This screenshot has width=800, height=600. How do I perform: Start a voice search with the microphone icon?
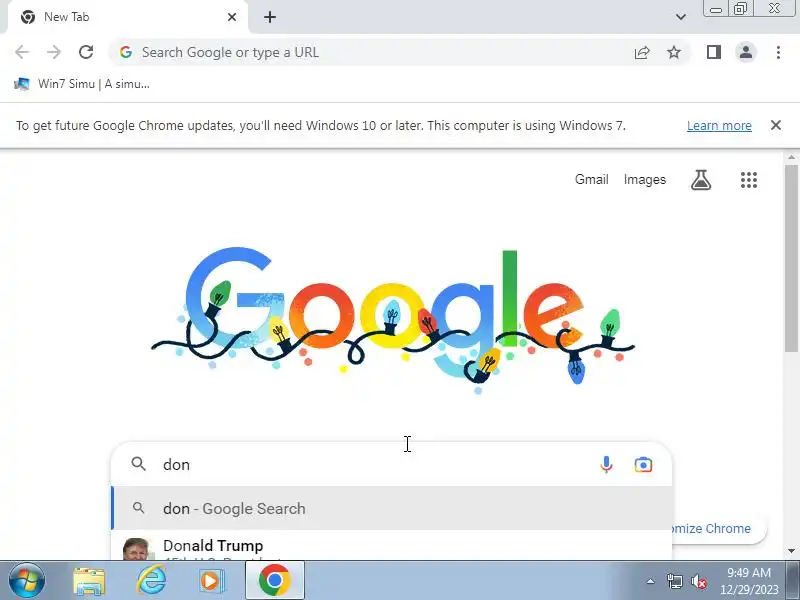click(606, 464)
